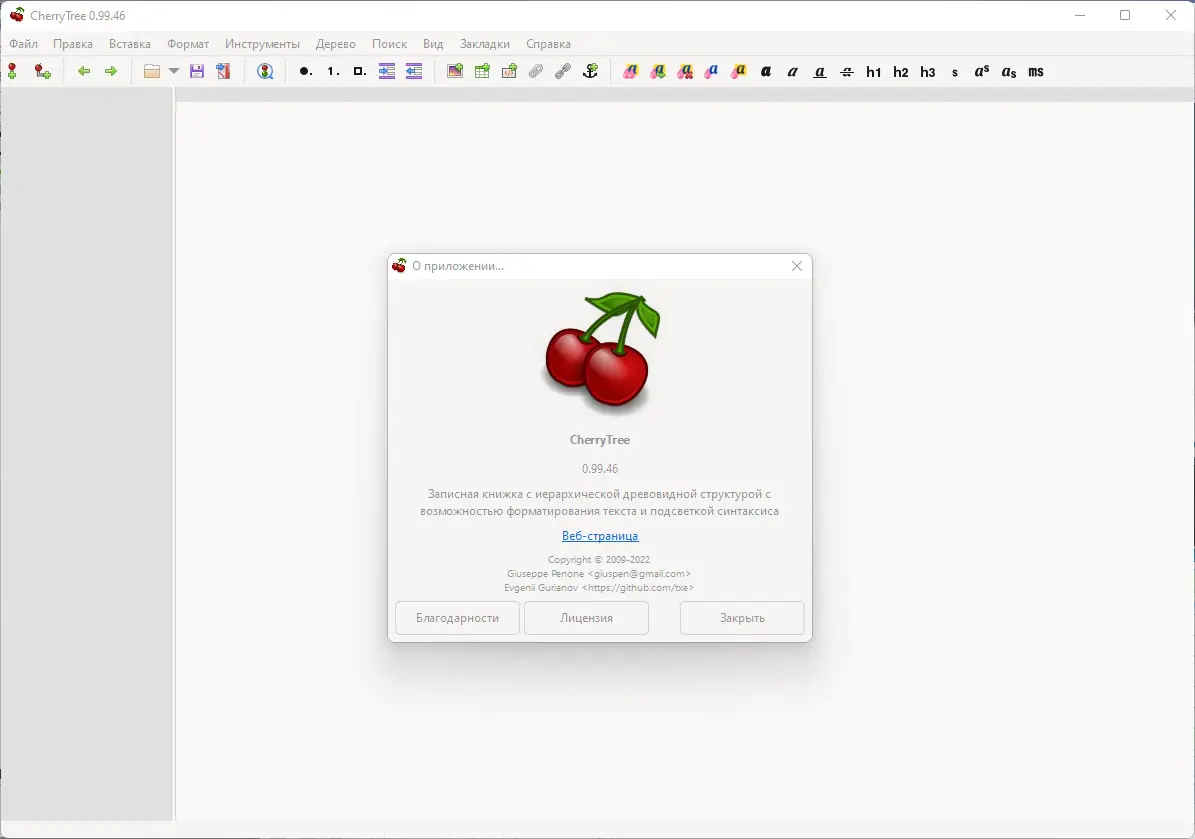Insert a file attachment with paperclip icon
The image size is (1195, 839).
[536, 72]
